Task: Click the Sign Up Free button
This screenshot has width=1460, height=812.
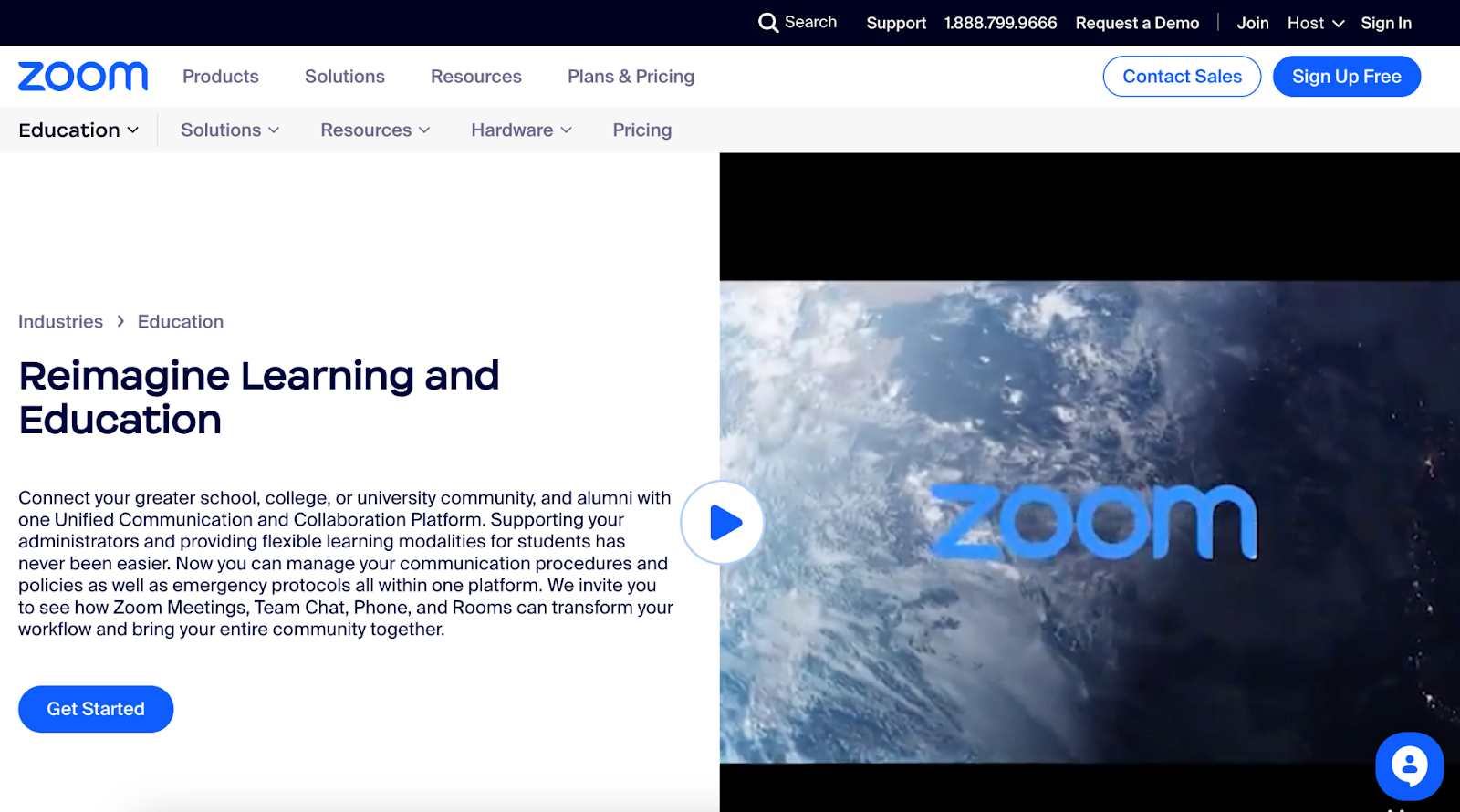Action: [1347, 77]
